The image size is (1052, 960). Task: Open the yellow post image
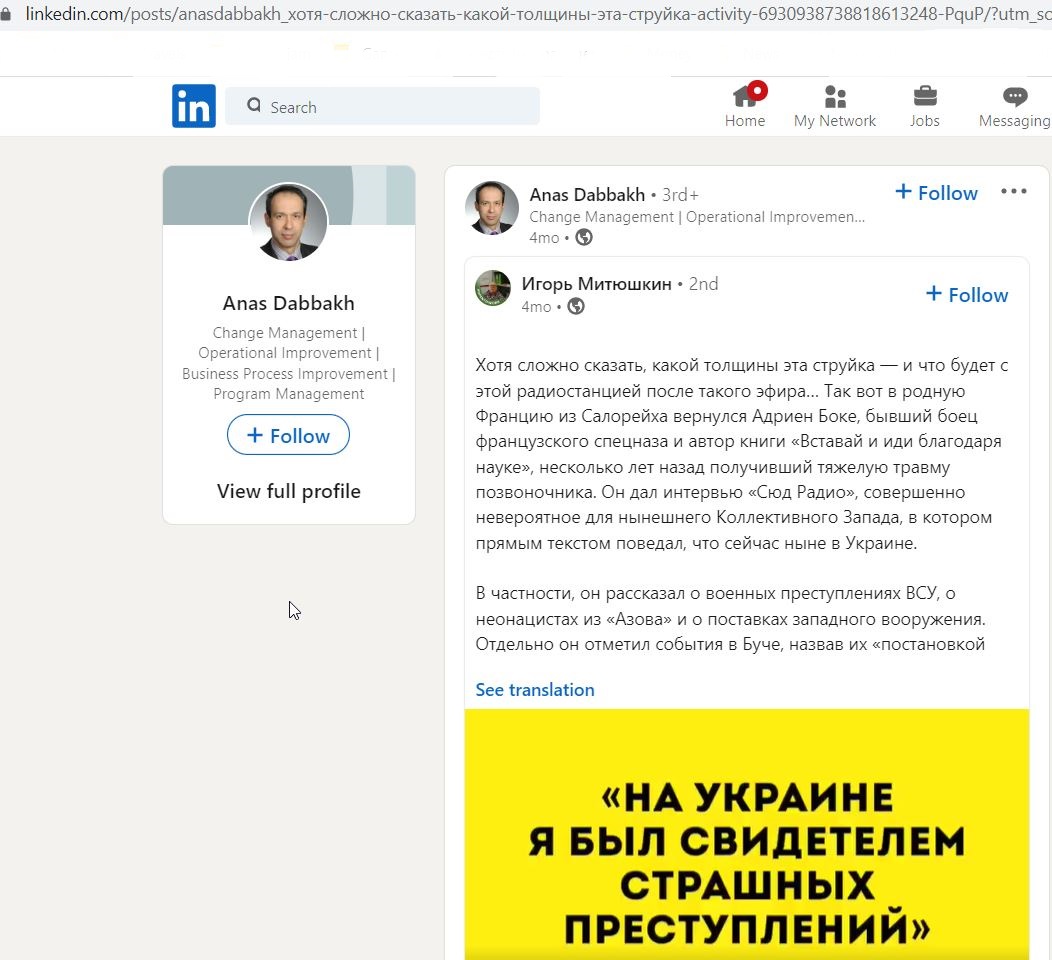pyautogui.click(x=747, y=834)
